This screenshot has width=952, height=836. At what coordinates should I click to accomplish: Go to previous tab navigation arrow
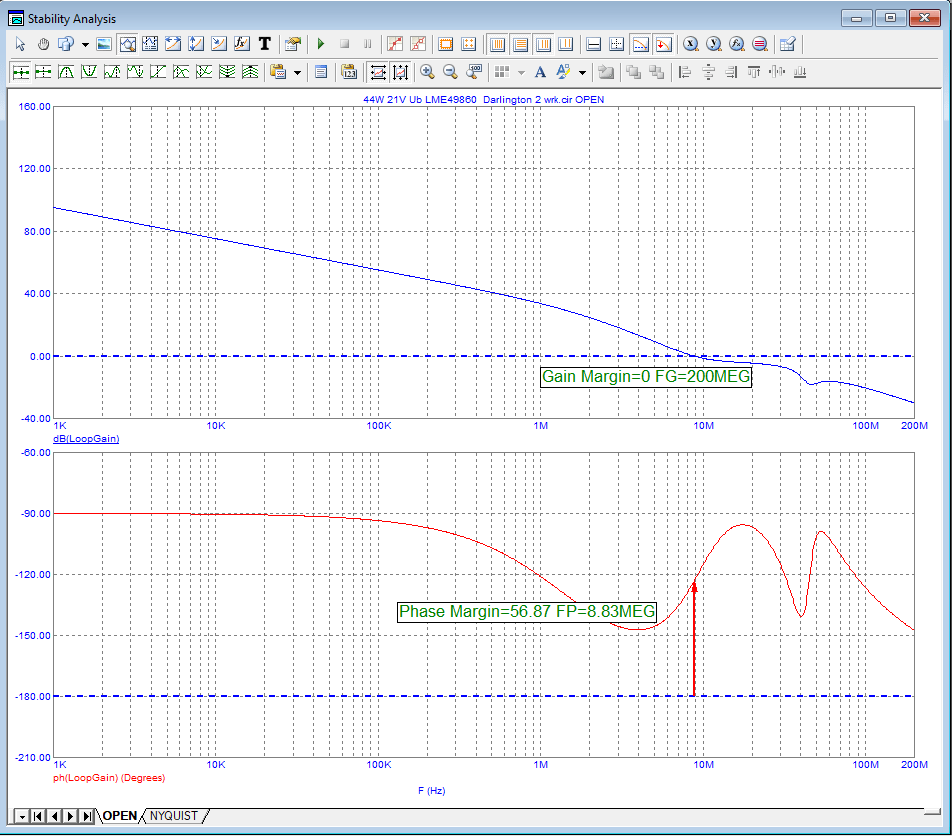pos(54,817)
